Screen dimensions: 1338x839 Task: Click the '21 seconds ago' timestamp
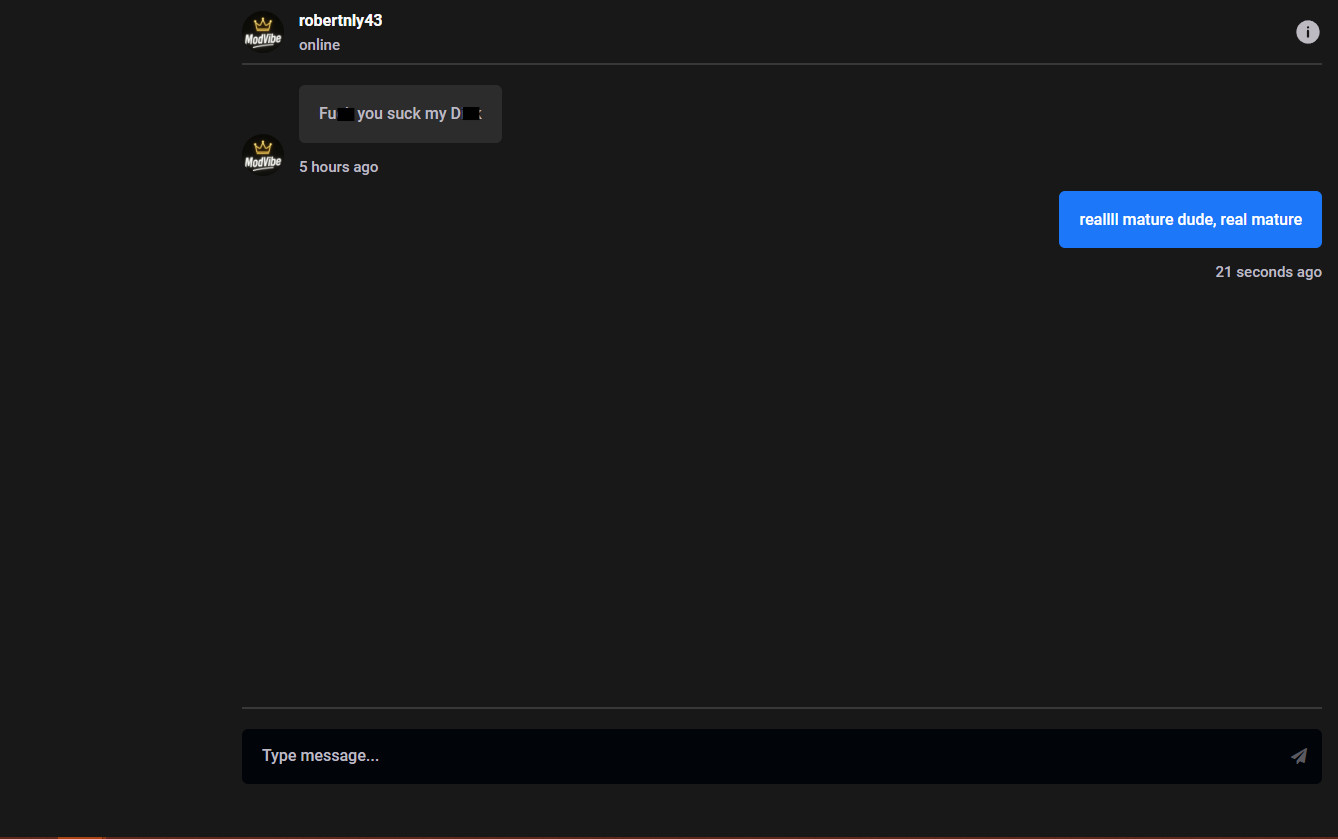[x=1268, y=272]
